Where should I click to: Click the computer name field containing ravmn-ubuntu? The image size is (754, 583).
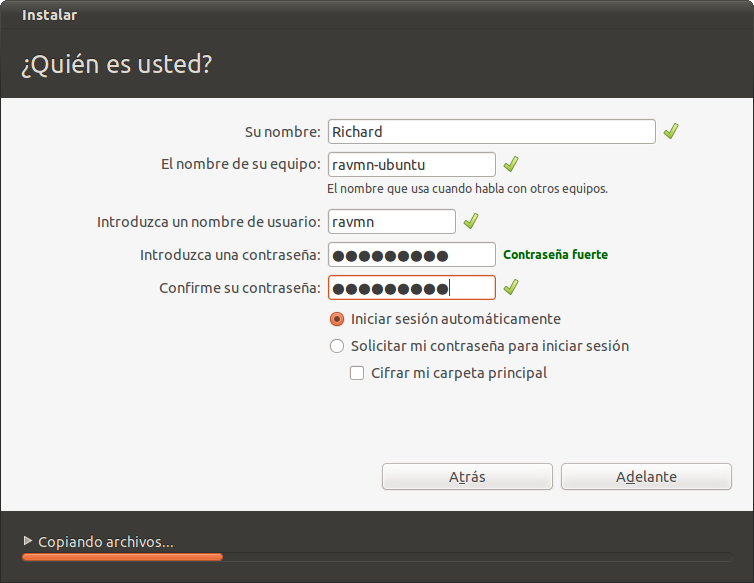[411, 164]
